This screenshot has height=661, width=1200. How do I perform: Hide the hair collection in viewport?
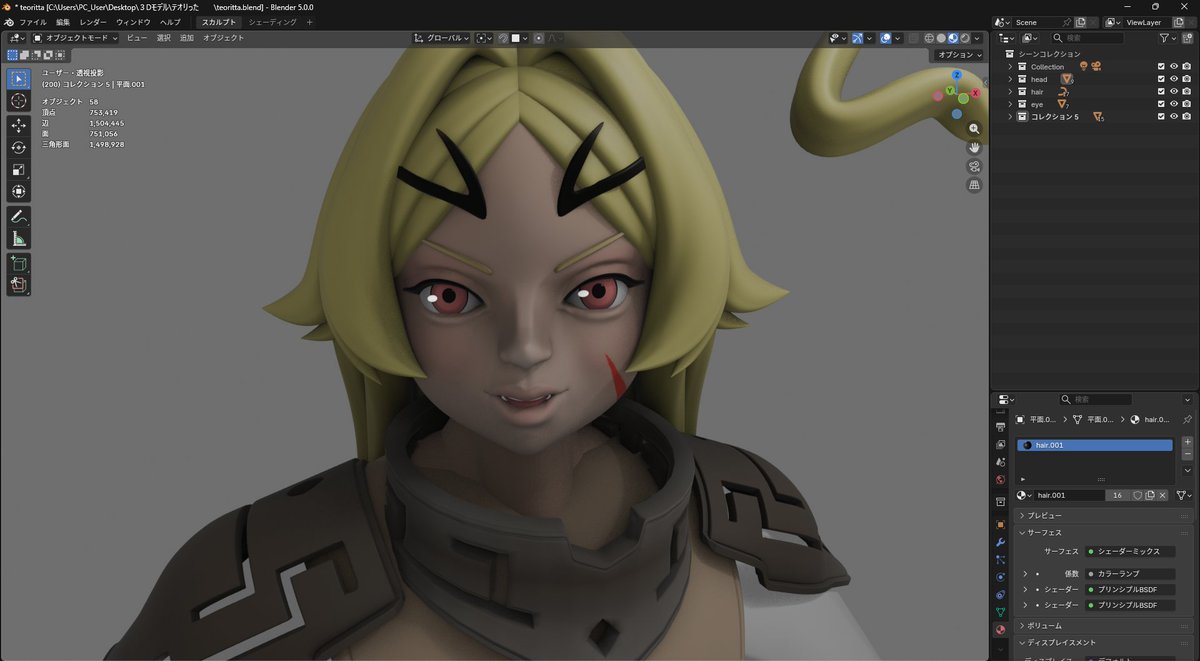[1174, 91]
